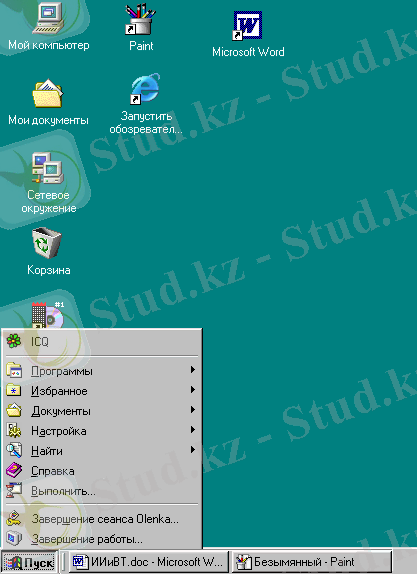Switch to ИИиВТ.doc Microsoft Word taskbar button
Image resolution: width=417 pixels, height=574 pixels.
pyautogui.click(x=149, y=562)
